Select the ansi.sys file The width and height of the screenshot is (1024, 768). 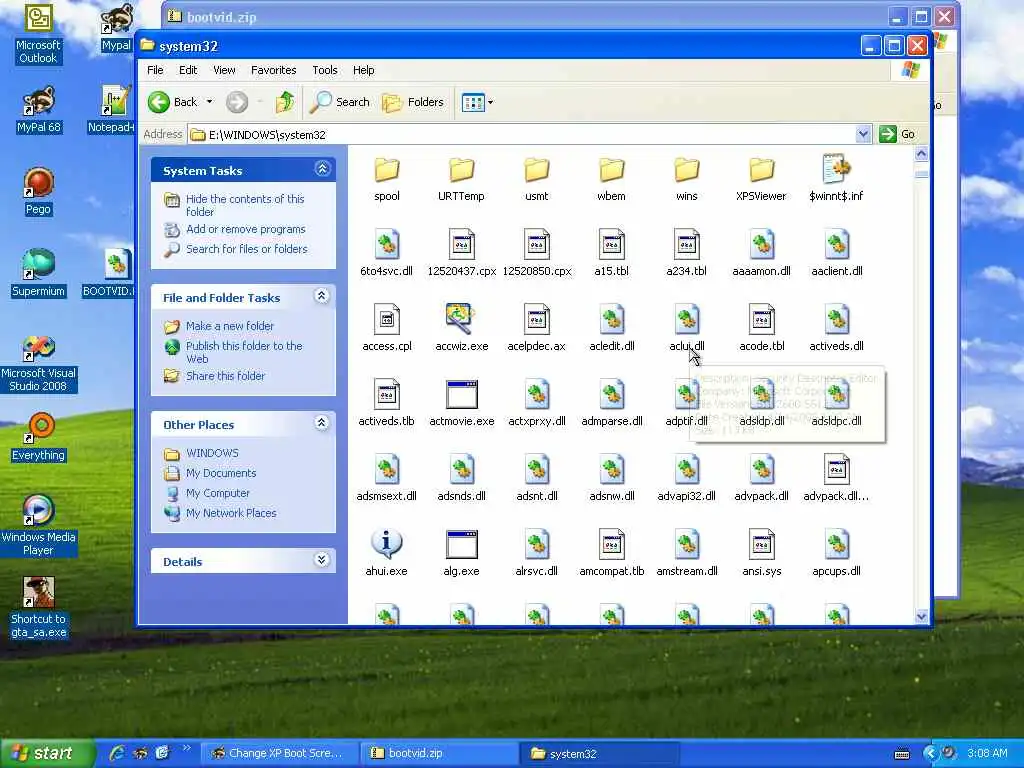[761, 554]
